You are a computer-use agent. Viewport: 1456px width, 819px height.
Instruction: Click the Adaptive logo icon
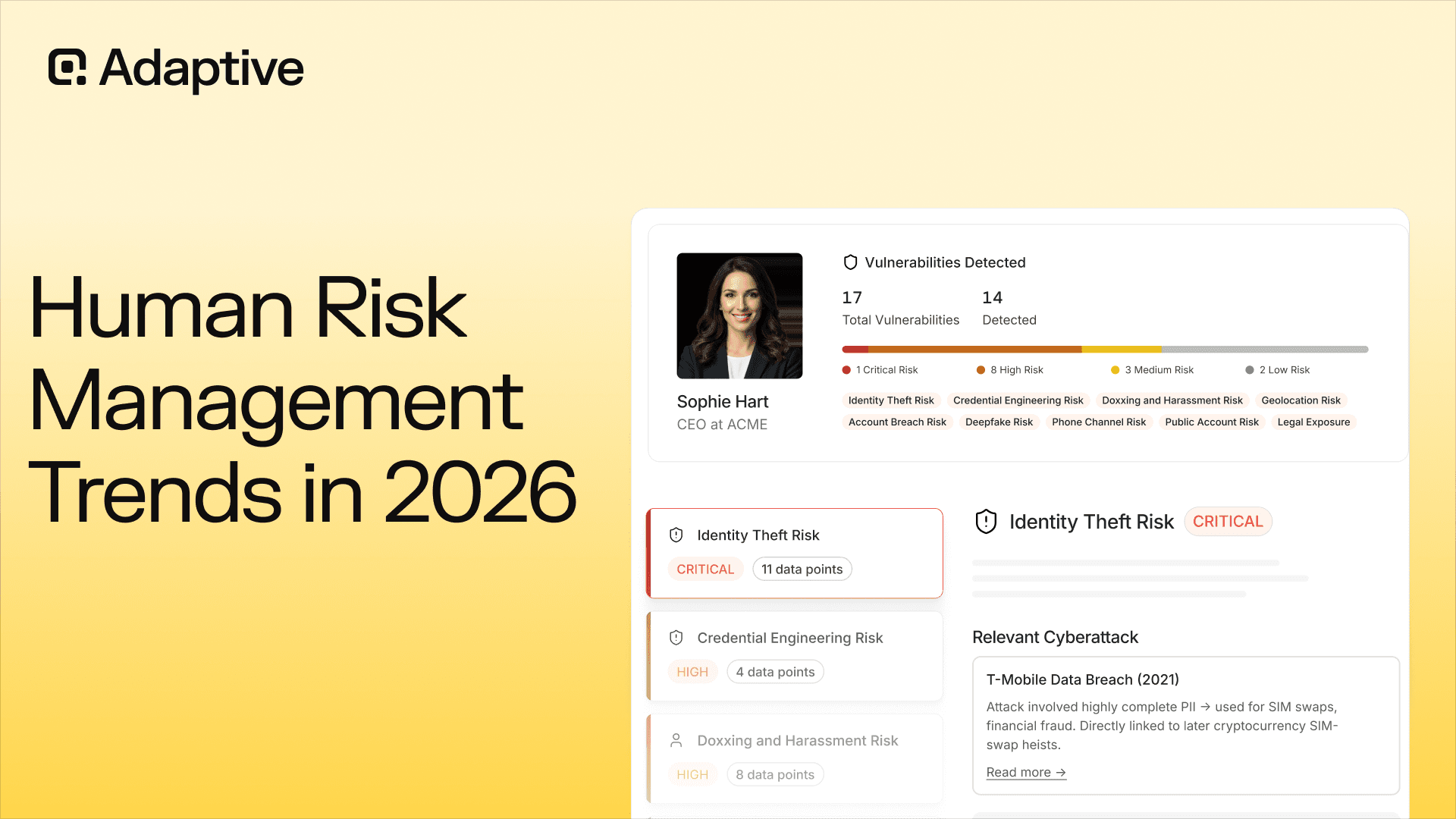point(67,67)
